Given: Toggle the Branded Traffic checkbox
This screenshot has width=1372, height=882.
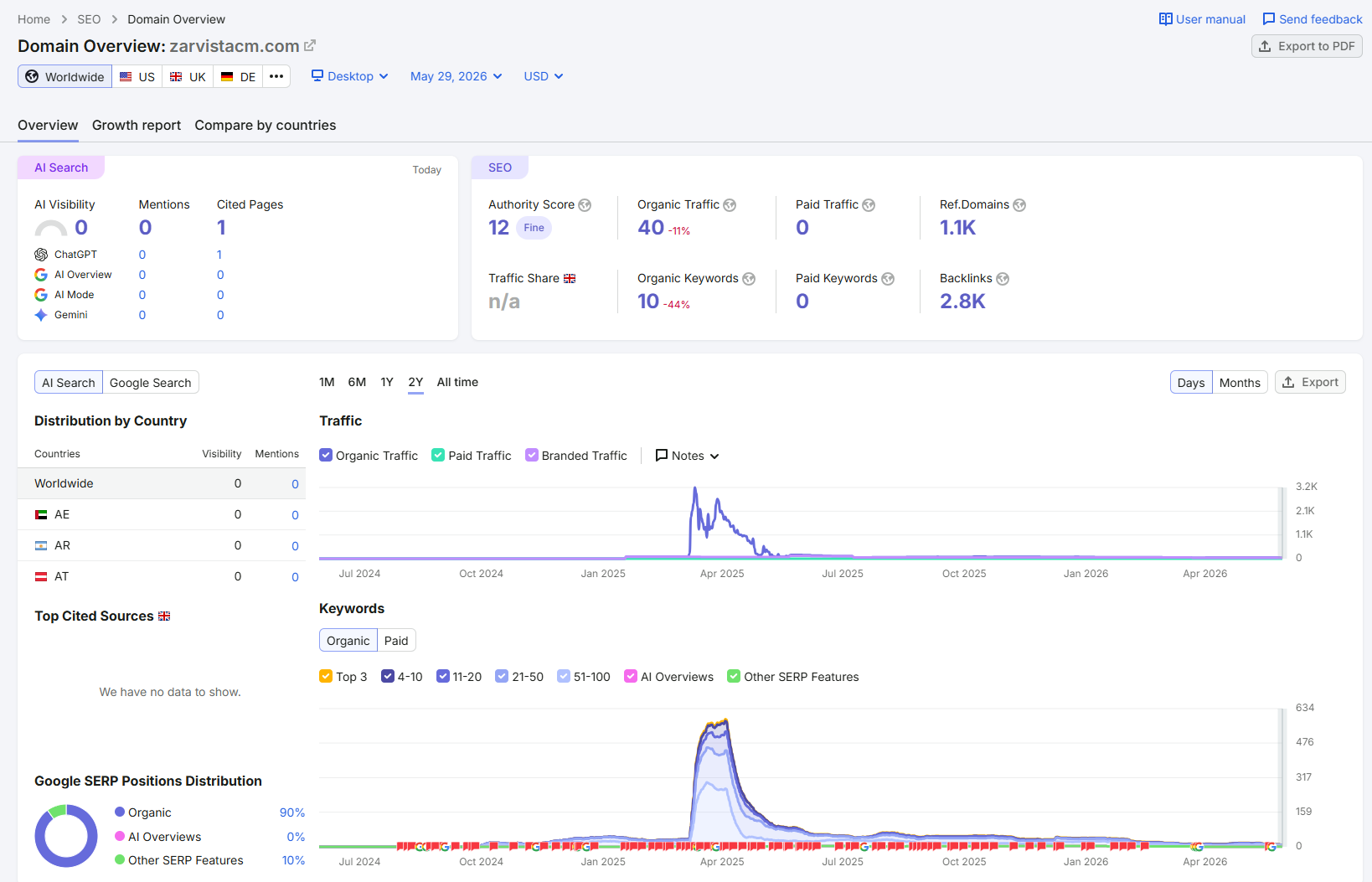Looking at the screenshot, I should (x=532, y=455).
